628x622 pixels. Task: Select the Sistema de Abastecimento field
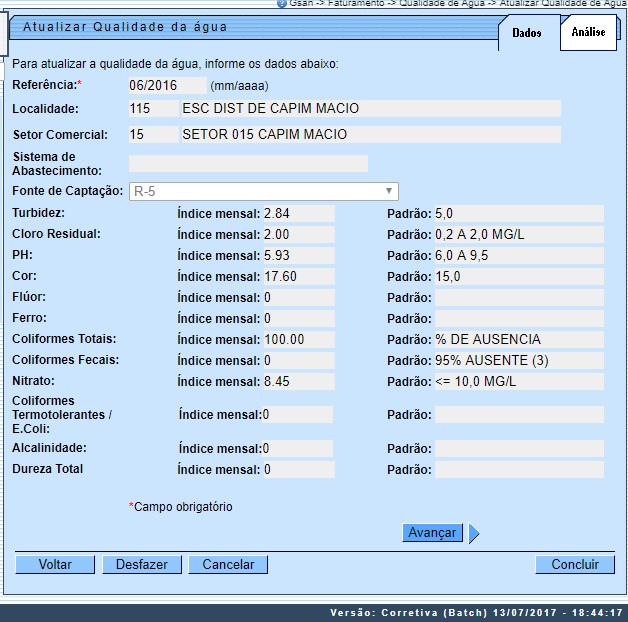(248, 164)
